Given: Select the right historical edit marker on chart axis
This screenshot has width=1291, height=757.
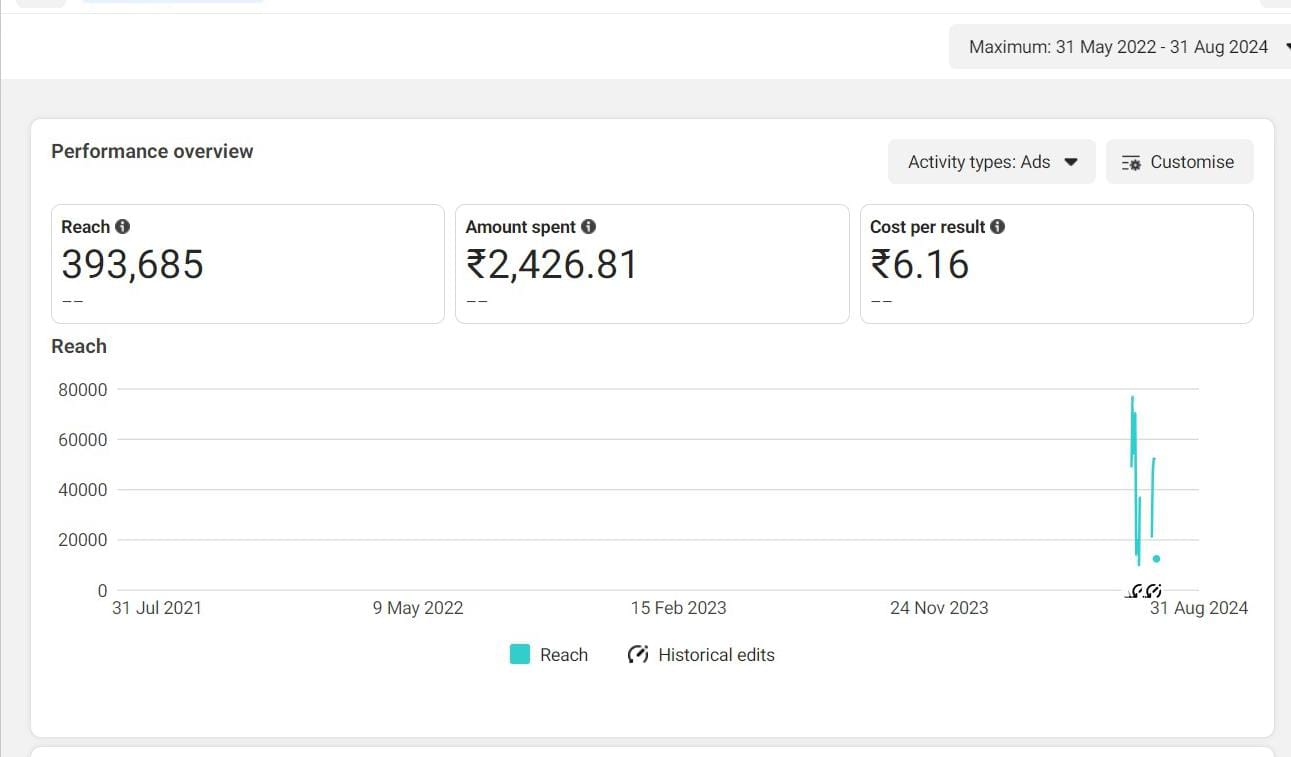Looking at the screenshot, I should tap(1154, 591).
